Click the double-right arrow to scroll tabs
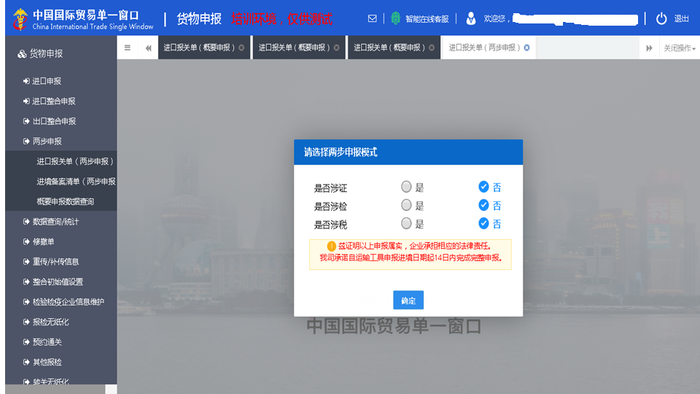 649,48
